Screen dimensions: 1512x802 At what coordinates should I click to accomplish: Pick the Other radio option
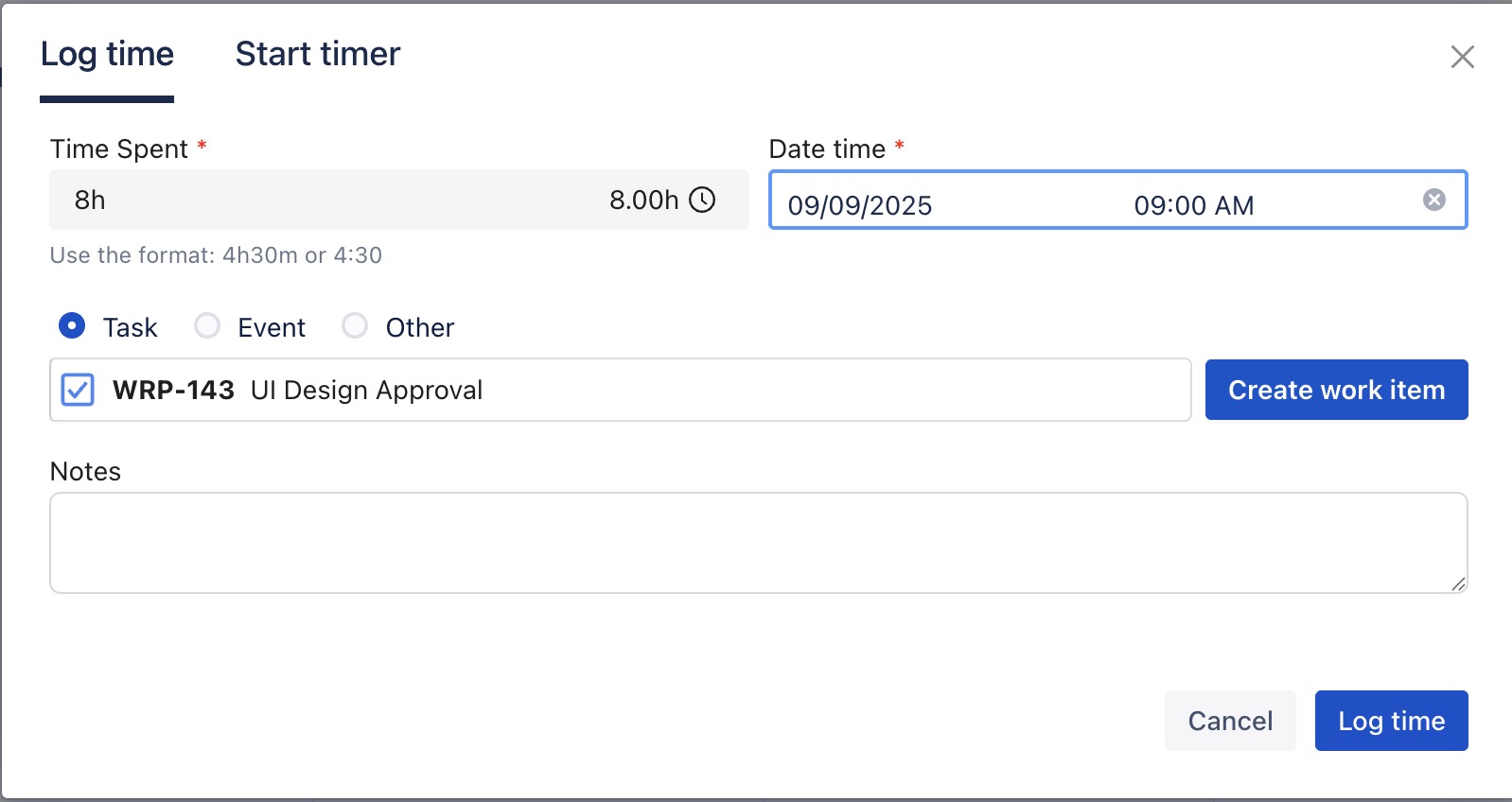pos(355,326)
